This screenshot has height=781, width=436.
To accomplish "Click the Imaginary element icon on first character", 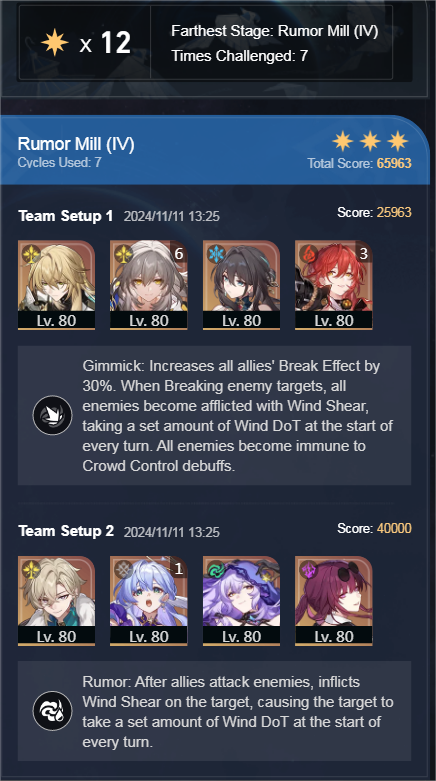I will tap(31, 254).
